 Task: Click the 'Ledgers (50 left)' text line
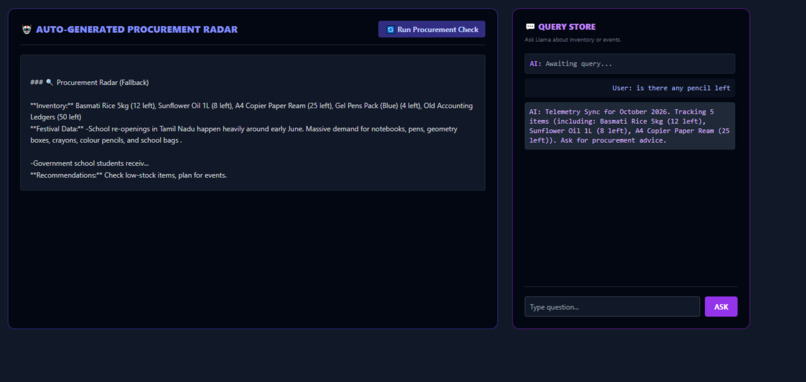[x=56, y=117]
